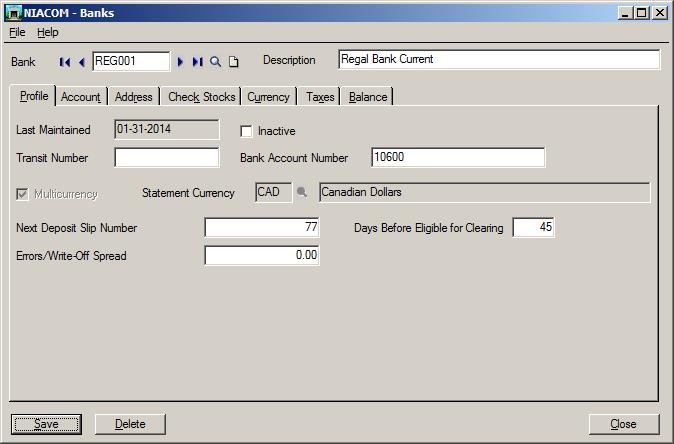Save the bank record
This screenshot has height=444, width=674.
pyautogui.click(x=46, y=424)
